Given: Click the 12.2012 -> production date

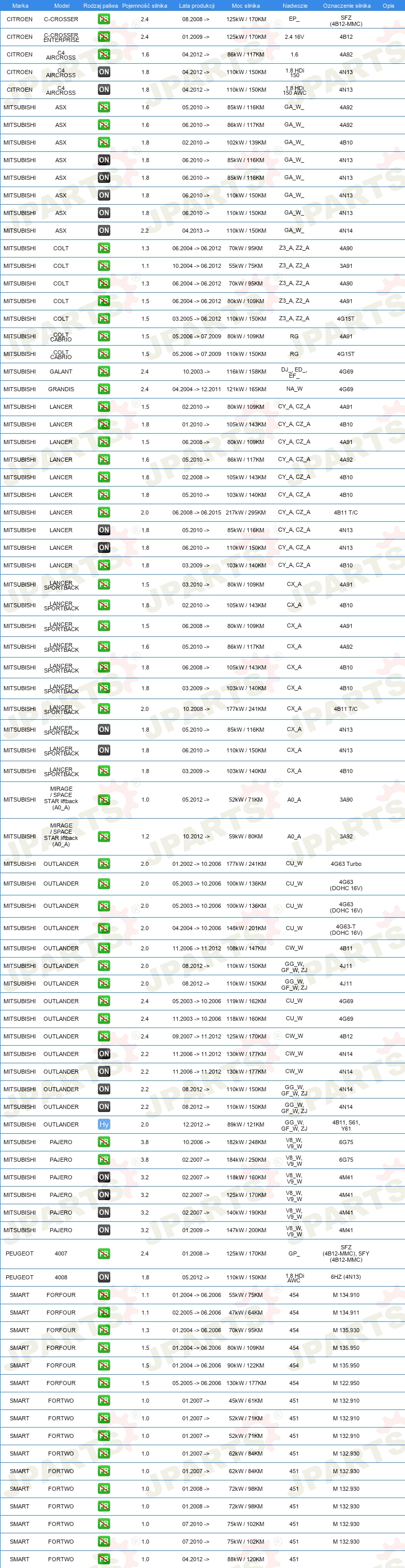Looking at the screenshot, I should tap(196, 1124).
